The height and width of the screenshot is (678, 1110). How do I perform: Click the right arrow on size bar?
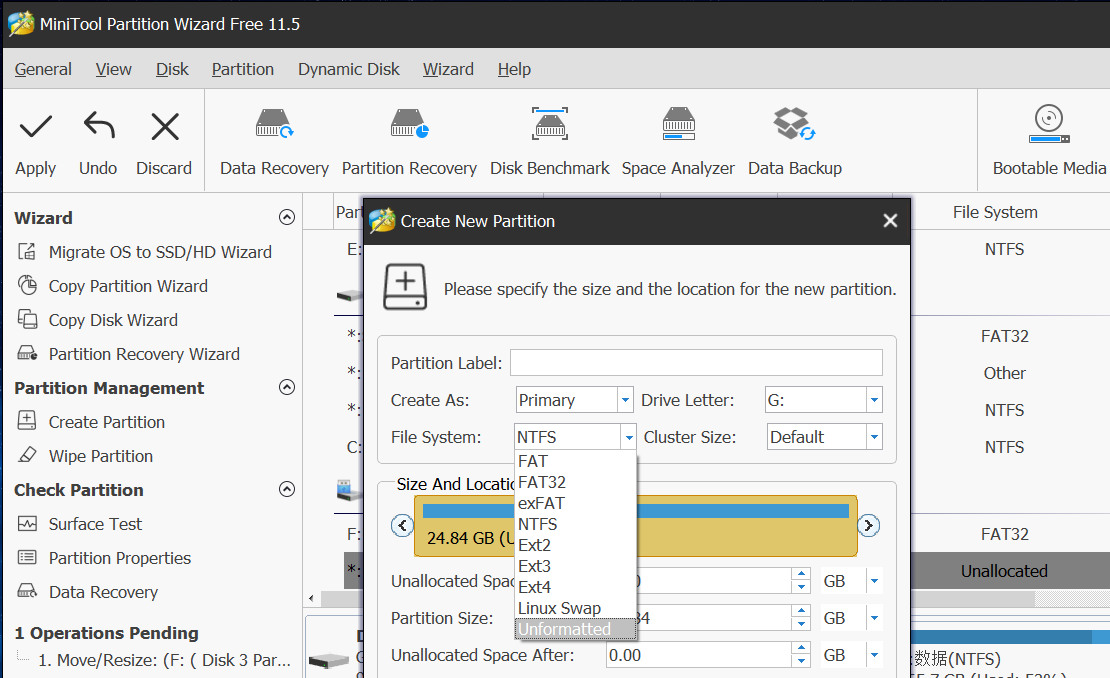coord(869,525)
